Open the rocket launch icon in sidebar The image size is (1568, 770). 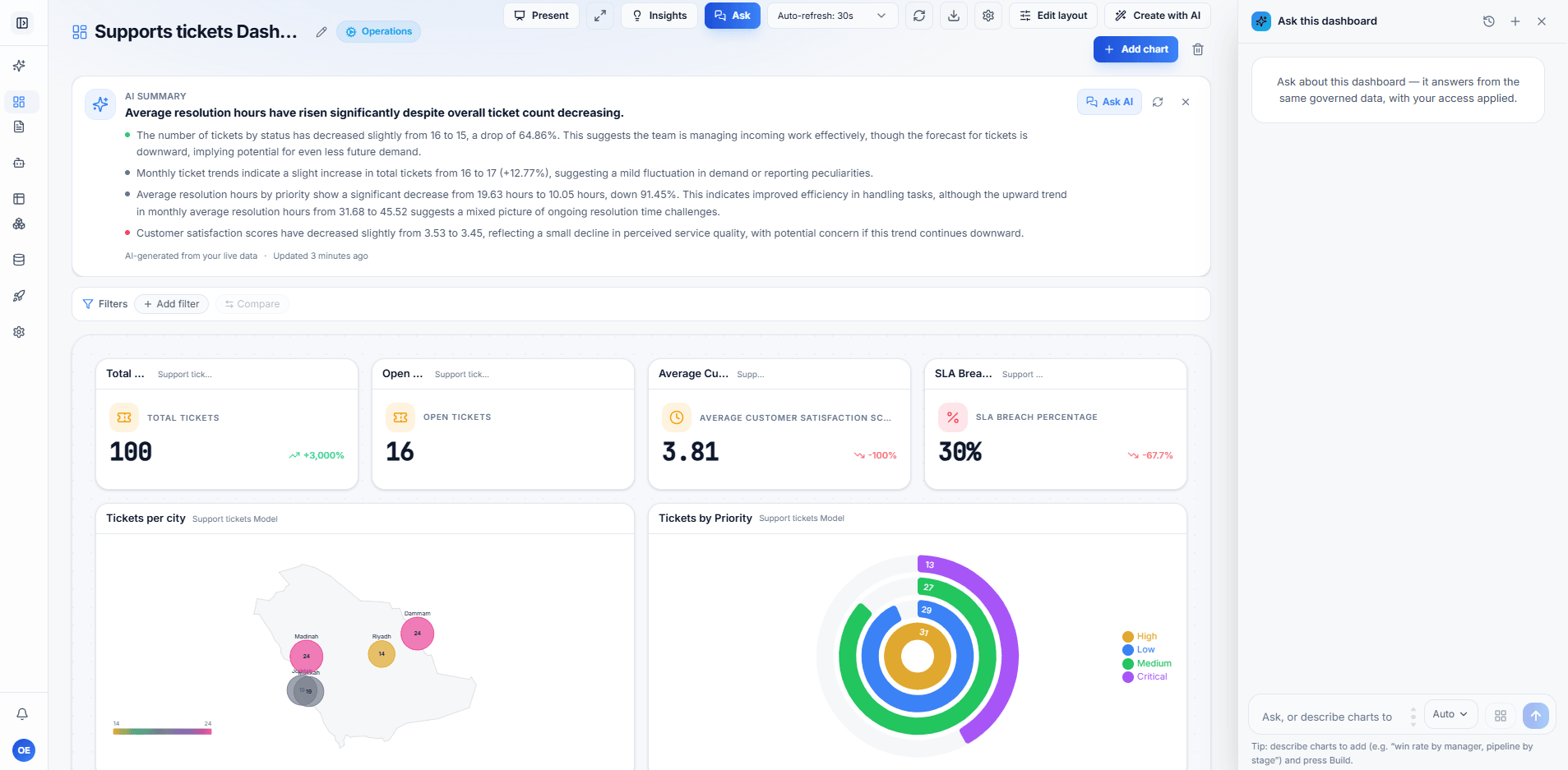19,296
